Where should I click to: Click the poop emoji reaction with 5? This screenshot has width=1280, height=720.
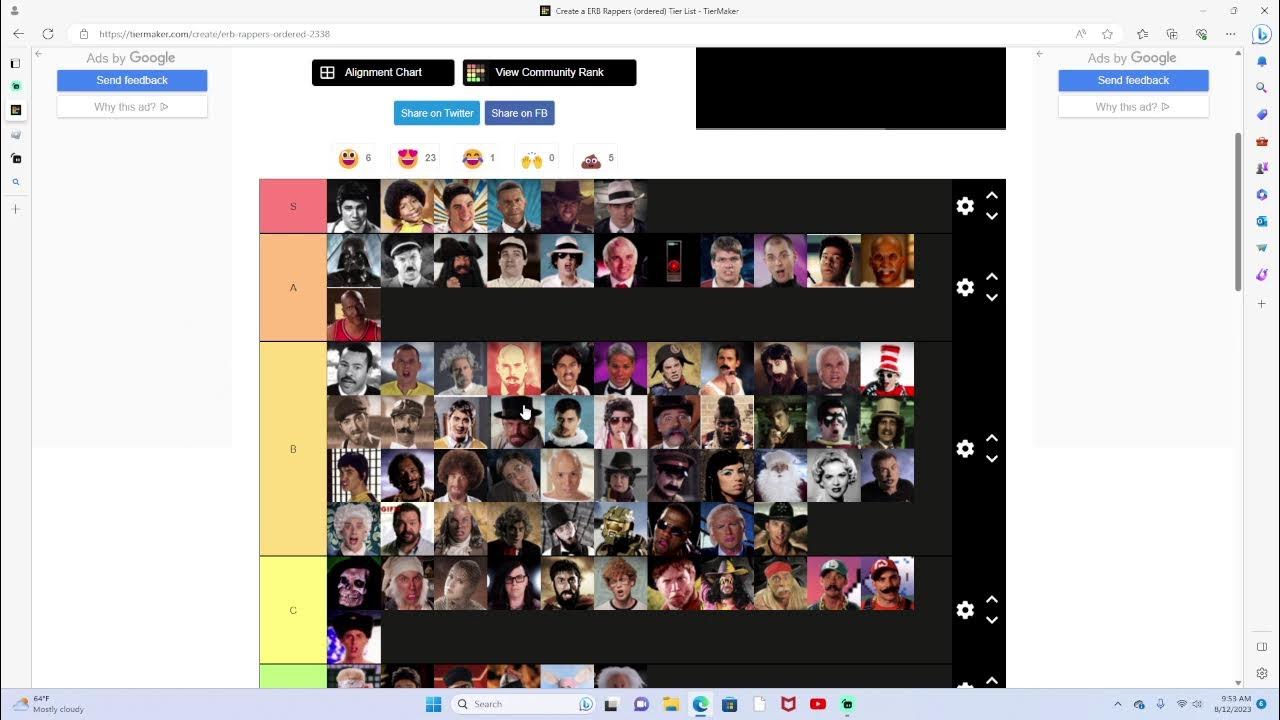(591, 158)
